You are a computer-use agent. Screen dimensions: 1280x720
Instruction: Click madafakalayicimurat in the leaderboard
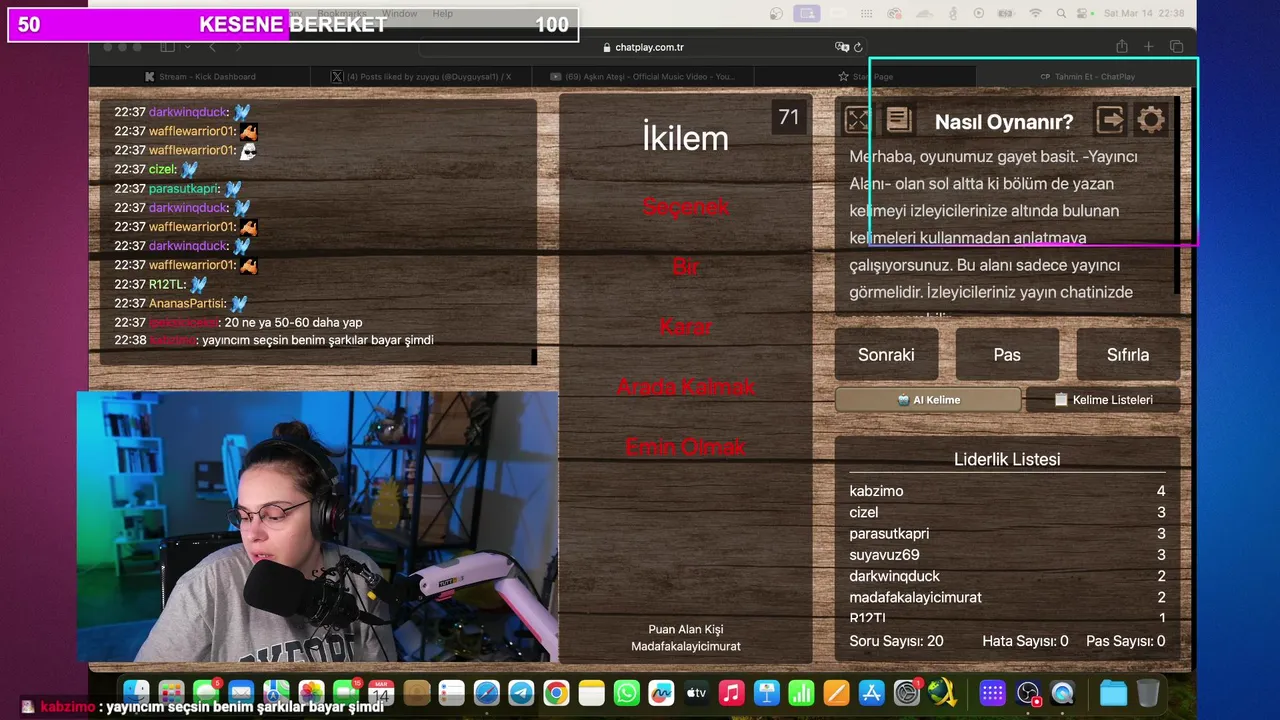(x=915, y=597)
